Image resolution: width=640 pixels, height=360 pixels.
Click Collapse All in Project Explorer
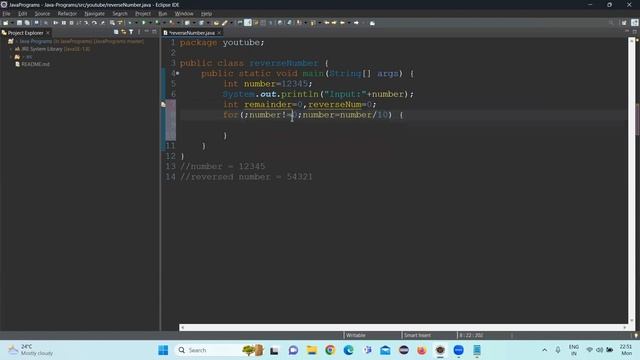(116, 32)
